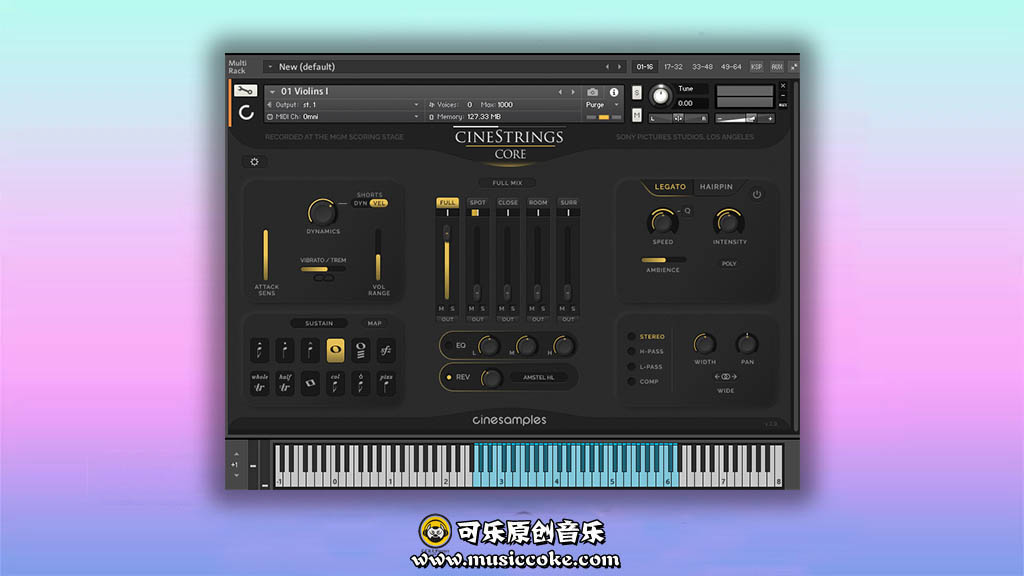This screenshot has height=576, width=1024.
Task: Switch Shorts mode to DYN
Action: pyautogui.click(x=360, y=203)
